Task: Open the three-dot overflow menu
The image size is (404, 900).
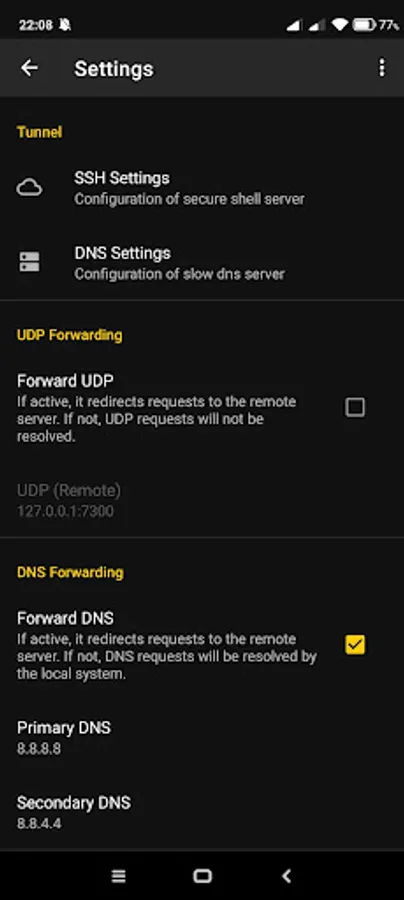Action: point(382,68)
